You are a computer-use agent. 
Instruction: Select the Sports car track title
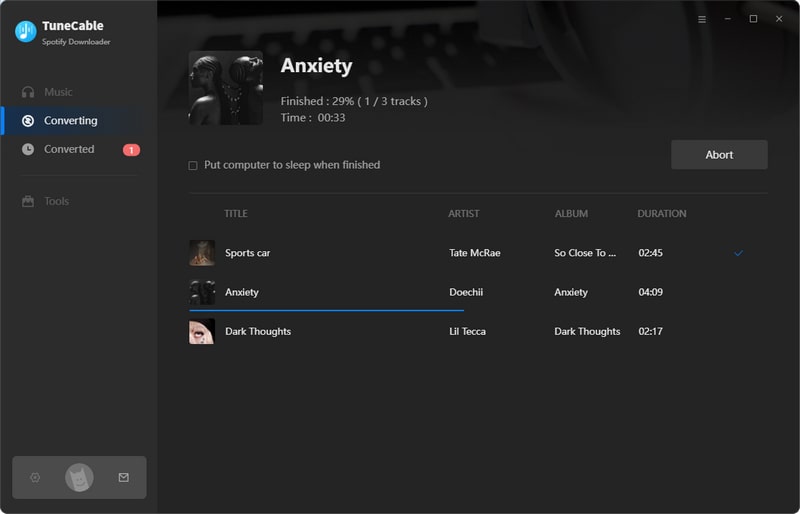click(x=247, y=253)
